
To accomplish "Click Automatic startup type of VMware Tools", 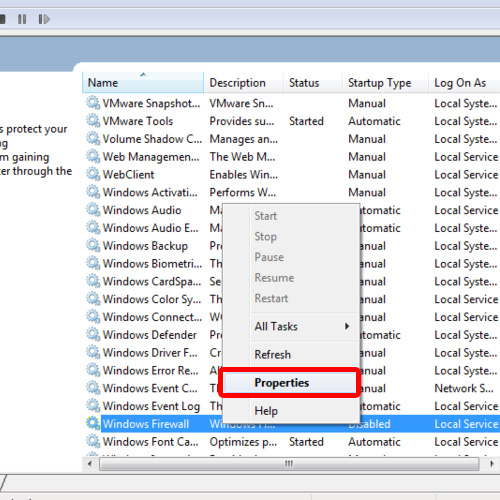I will click(374, 121).
